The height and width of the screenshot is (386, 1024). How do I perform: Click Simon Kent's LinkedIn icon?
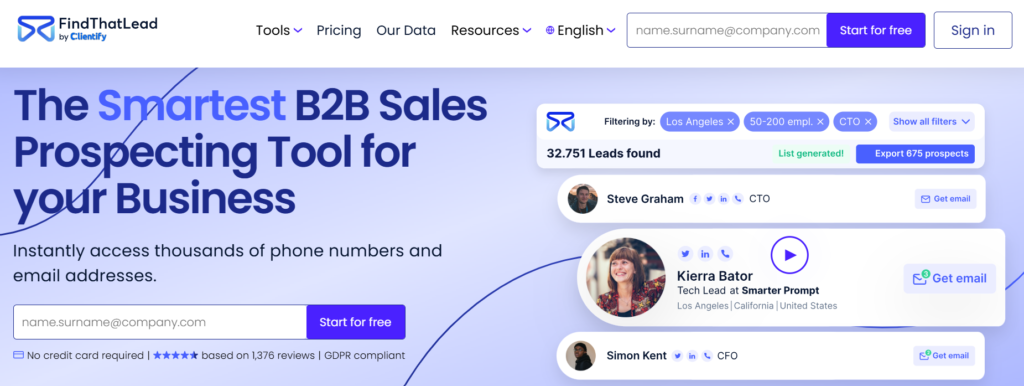click(x=692, y=356)
